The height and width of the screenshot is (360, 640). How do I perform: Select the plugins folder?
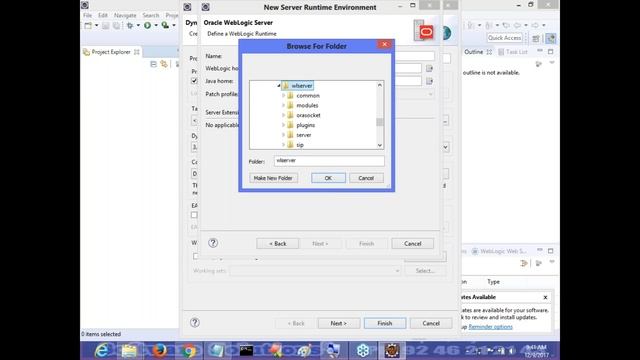[305, 125]
